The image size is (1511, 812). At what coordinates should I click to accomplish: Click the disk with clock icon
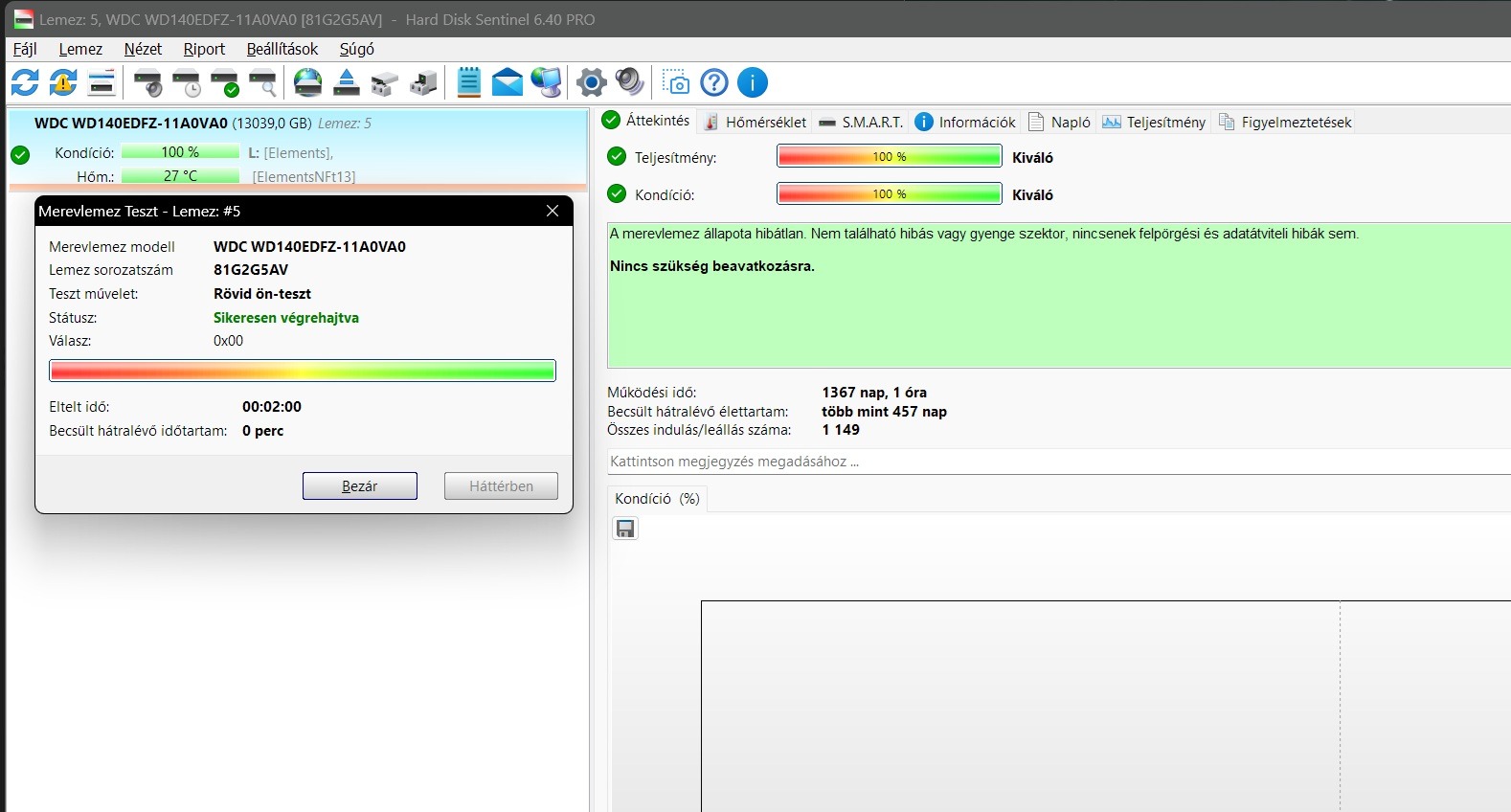coord(187,83)
